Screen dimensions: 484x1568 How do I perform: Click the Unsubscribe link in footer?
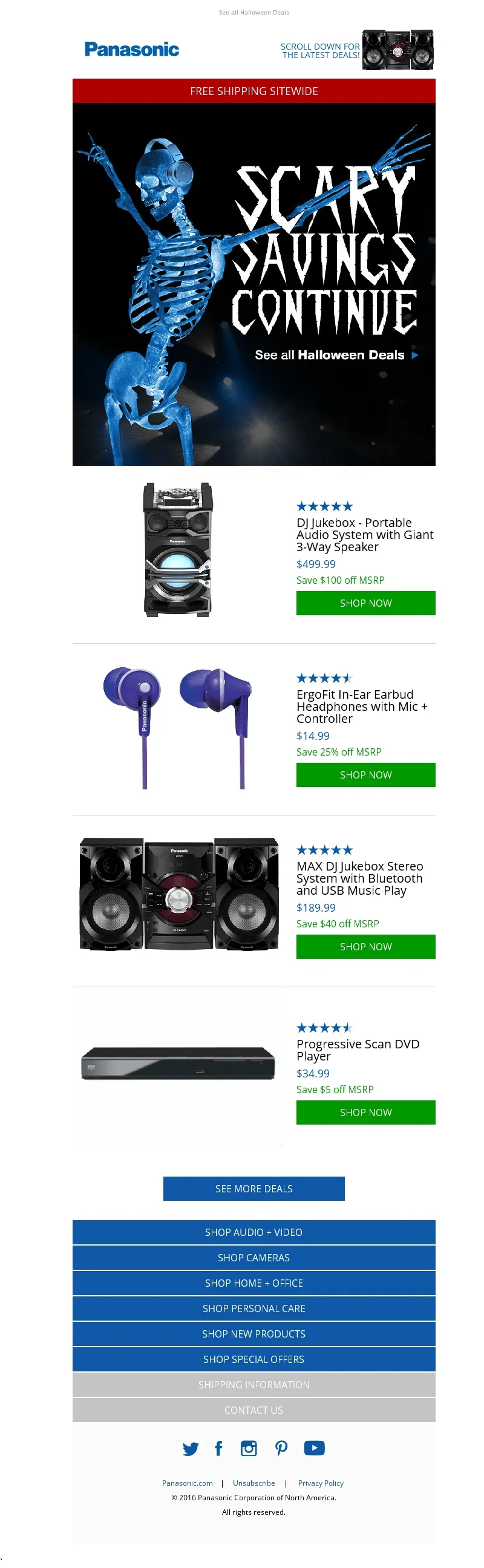tap(254, 1483)
